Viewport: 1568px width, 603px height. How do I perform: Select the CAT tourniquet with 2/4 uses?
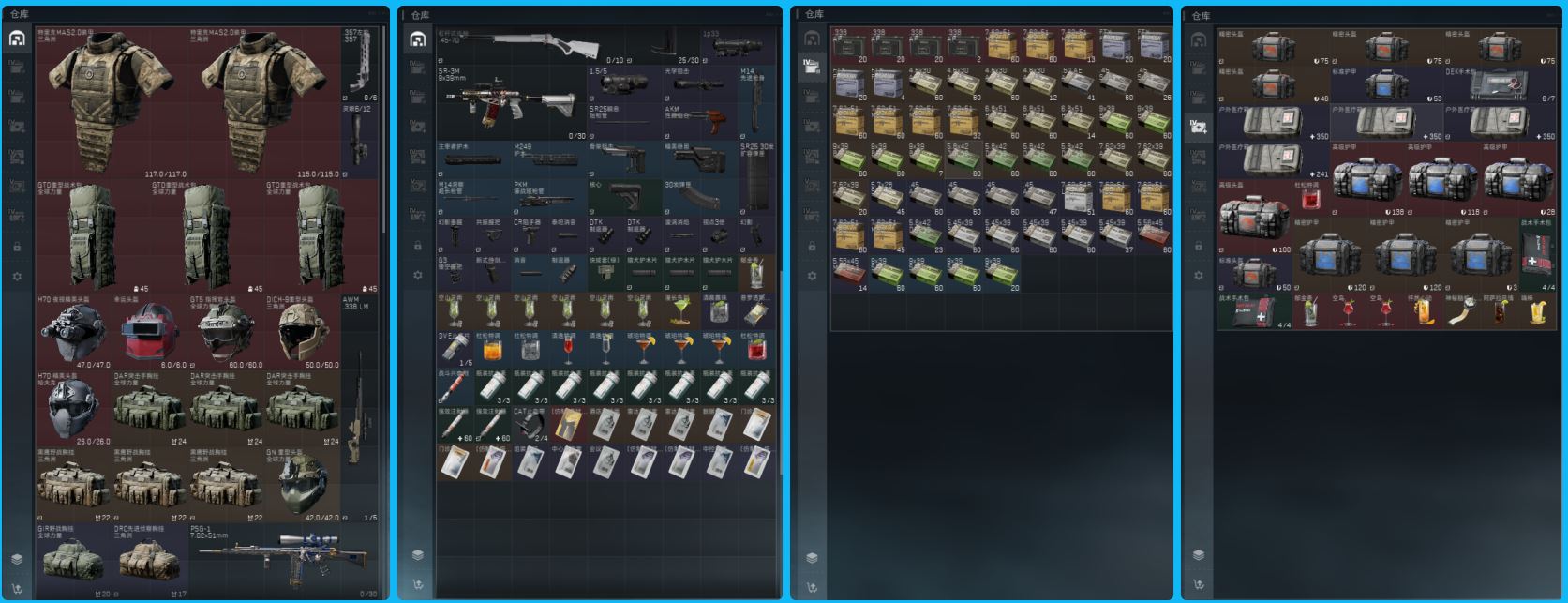coord(530,425)
